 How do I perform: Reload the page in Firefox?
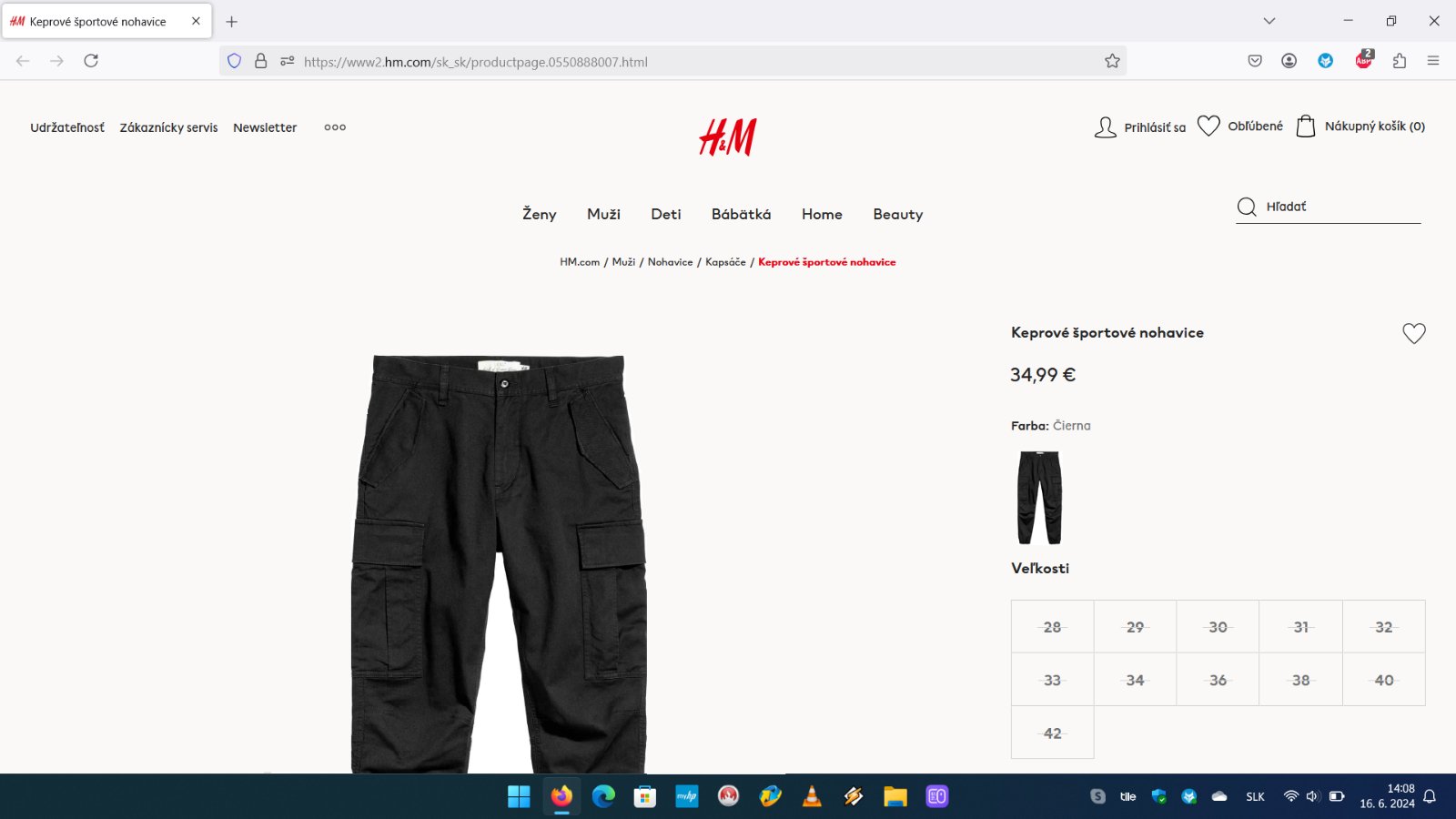(x=91, y=61)
